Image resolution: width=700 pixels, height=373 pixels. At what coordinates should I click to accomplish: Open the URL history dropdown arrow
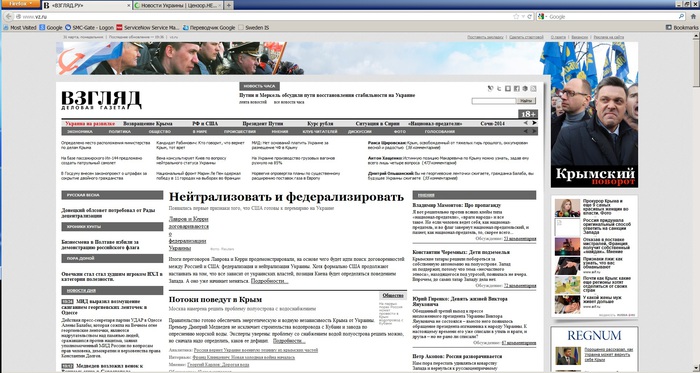523,17
